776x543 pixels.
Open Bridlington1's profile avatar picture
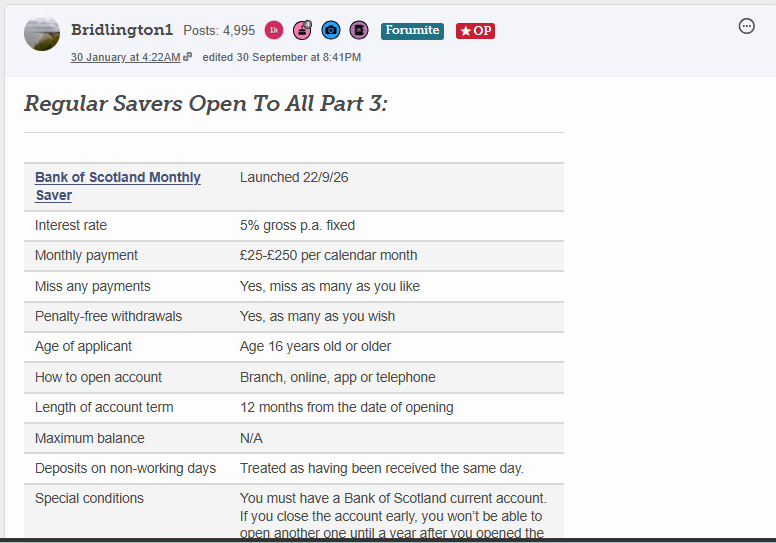click(42, 33)
